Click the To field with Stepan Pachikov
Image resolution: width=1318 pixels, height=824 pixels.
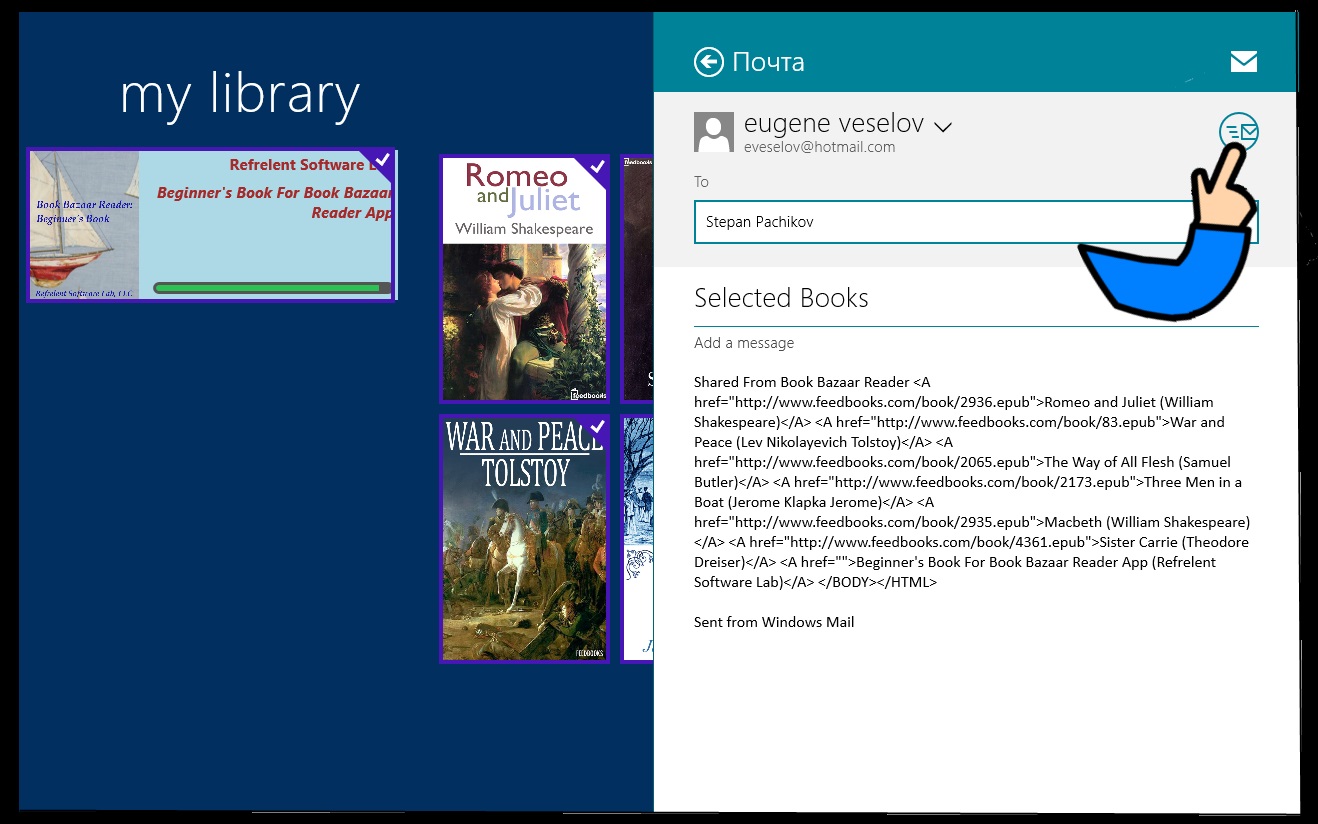click(940, 222)
